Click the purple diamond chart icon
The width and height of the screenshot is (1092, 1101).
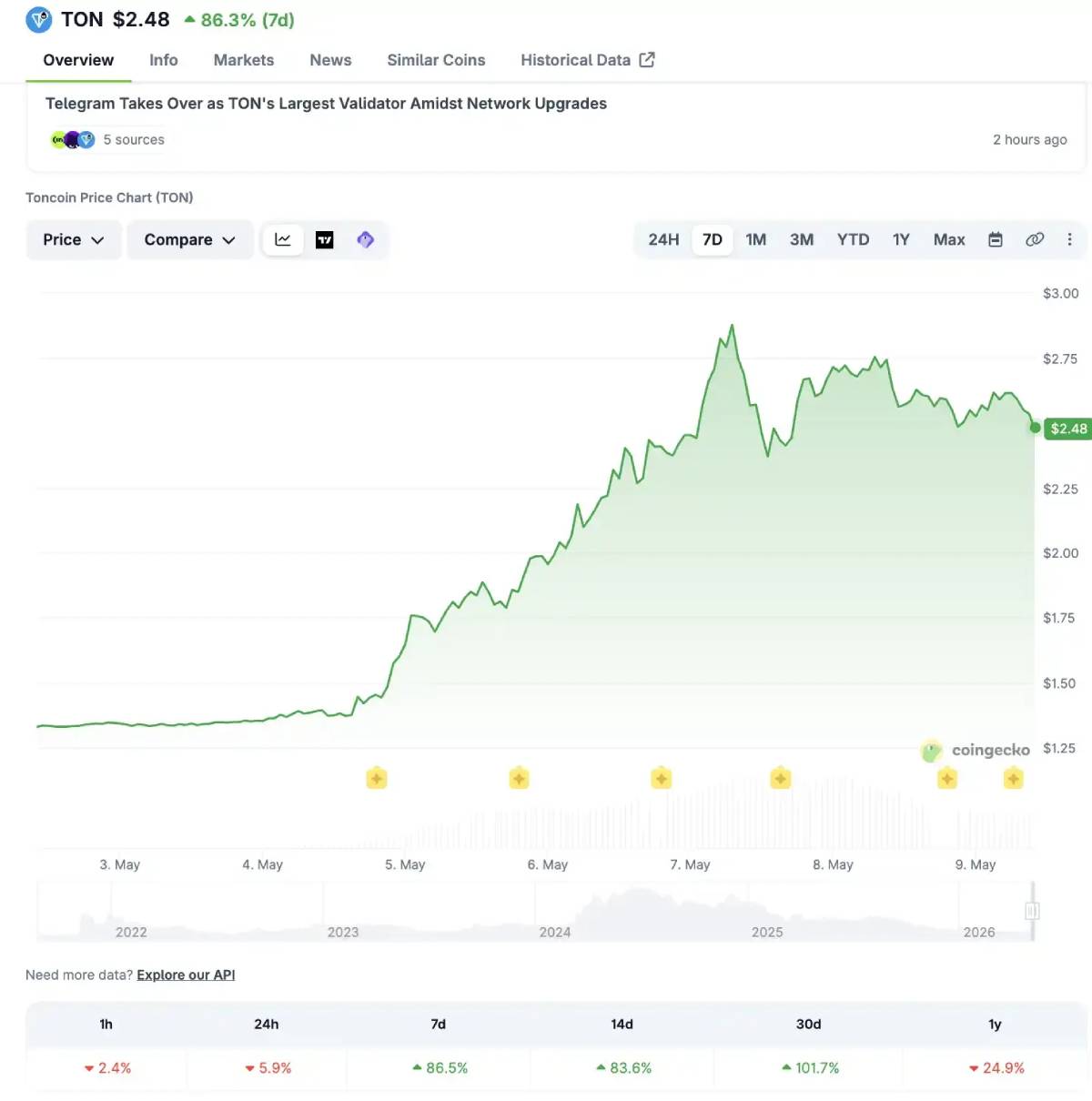(x=366, y=239)
